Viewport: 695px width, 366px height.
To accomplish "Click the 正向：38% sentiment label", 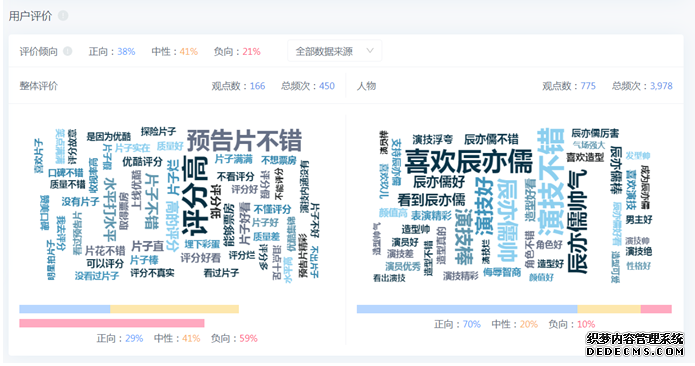I will pos(112,52).
